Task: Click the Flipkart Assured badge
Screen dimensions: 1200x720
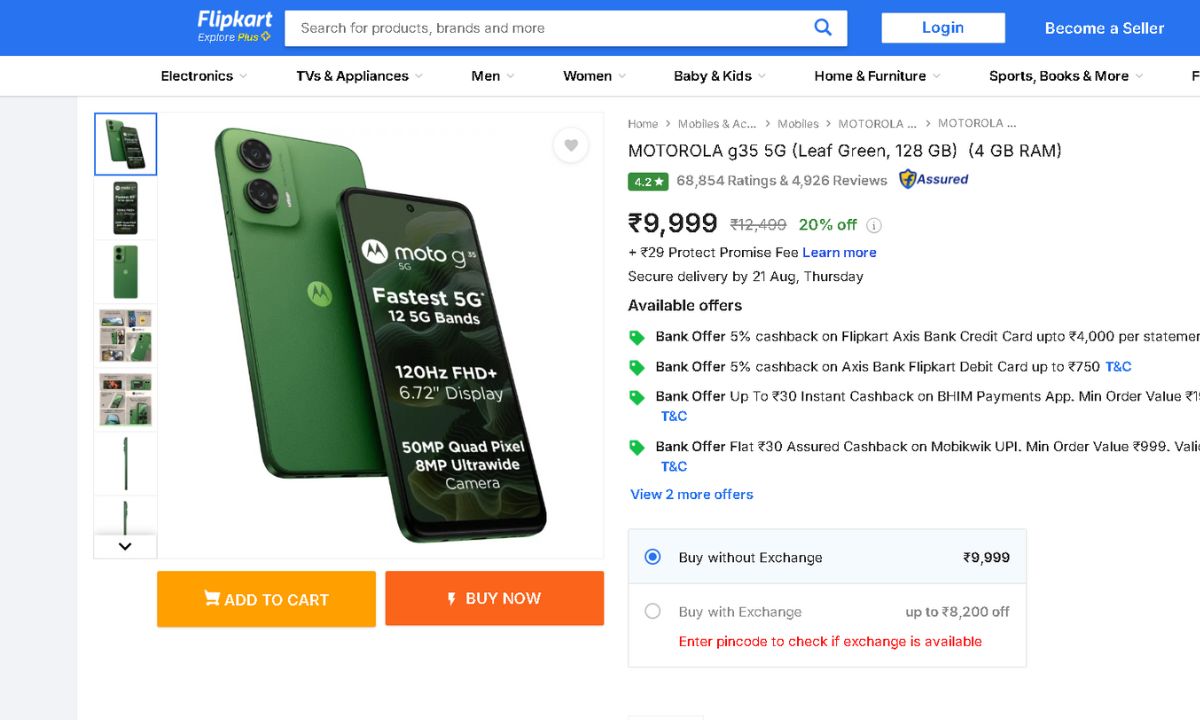Action: tap(933, 180)
